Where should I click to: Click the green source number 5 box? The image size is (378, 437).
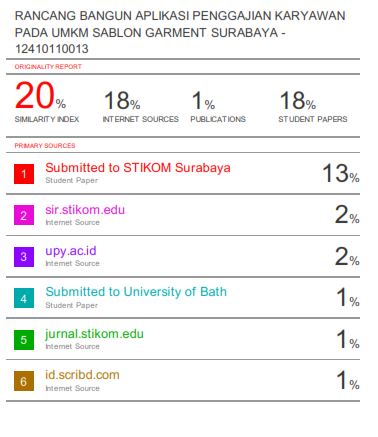click(24, 340)
